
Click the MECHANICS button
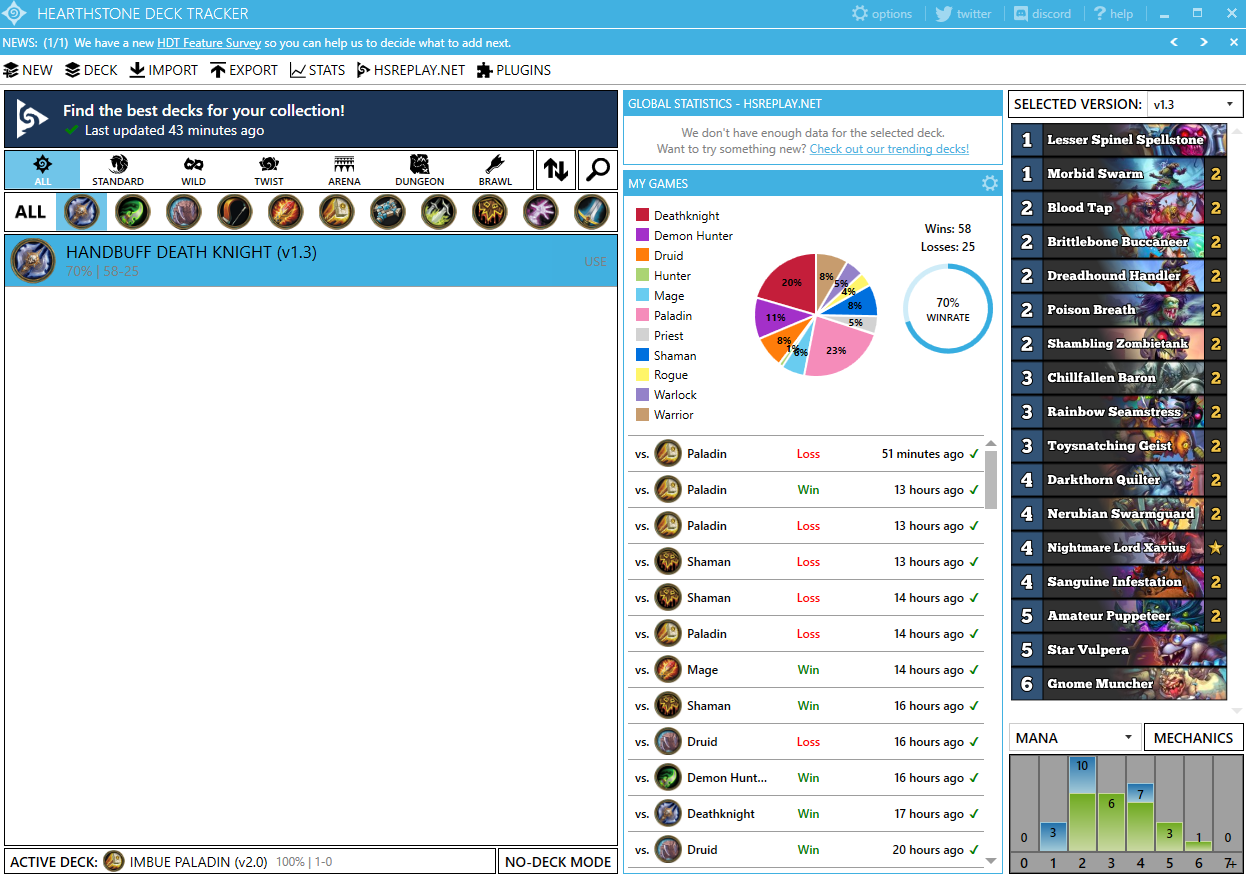tap(1194, 738)
